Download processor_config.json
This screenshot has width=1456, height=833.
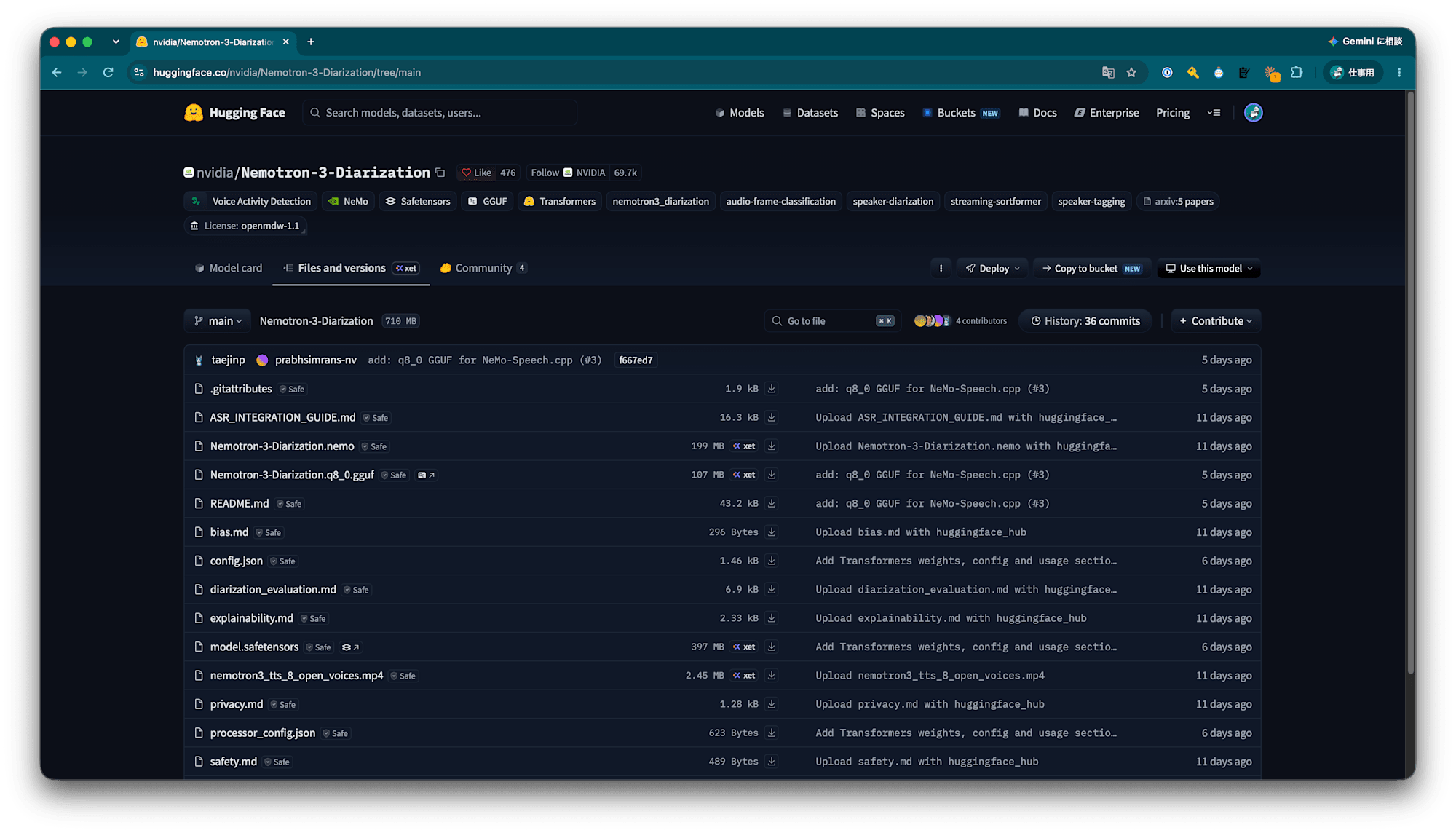click(772, 733)
